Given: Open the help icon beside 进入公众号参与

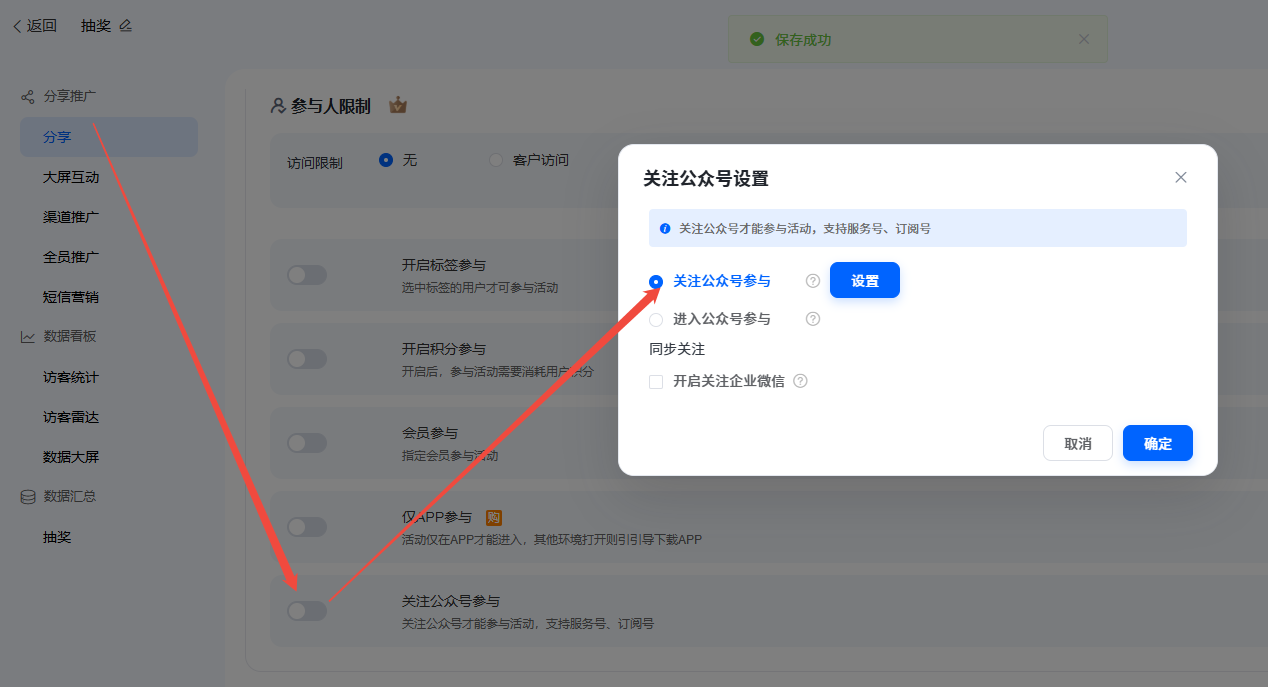Looking at the screenshot, I should (x=813, y=319).
